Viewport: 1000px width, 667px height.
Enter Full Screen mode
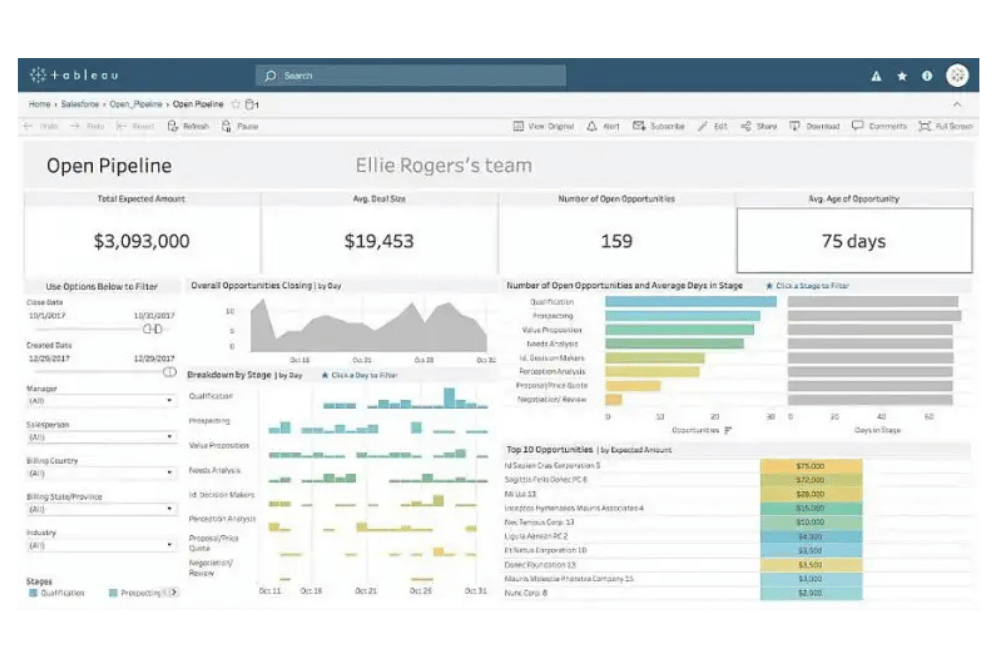[945, 127]
